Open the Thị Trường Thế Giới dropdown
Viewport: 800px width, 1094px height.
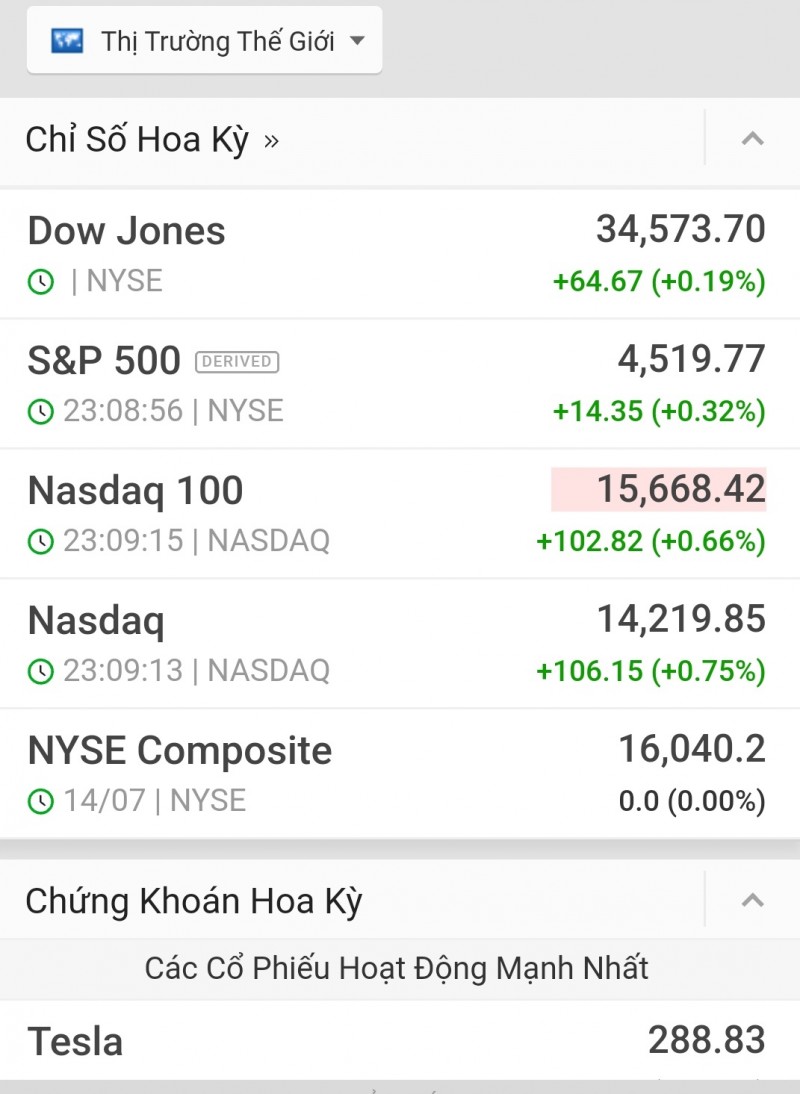coord(205,41)
